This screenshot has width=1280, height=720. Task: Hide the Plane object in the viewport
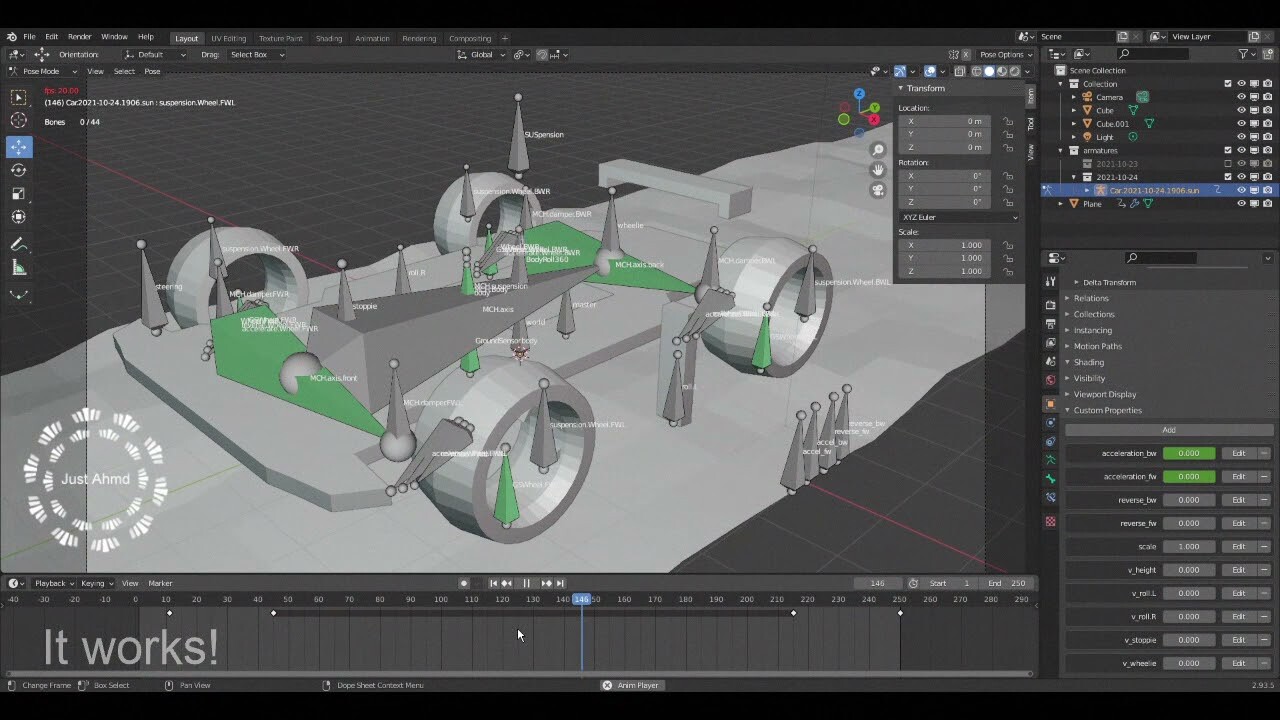point(1241,203)
